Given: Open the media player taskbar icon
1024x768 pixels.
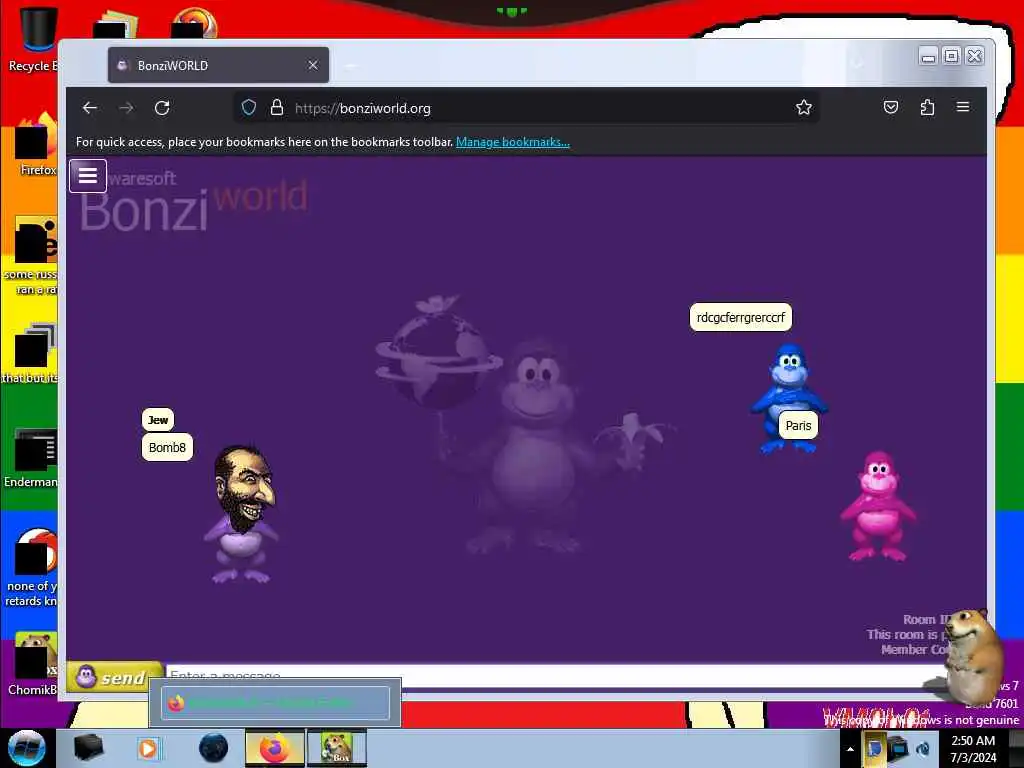Looking at the screenshot, I should (148, 748).
